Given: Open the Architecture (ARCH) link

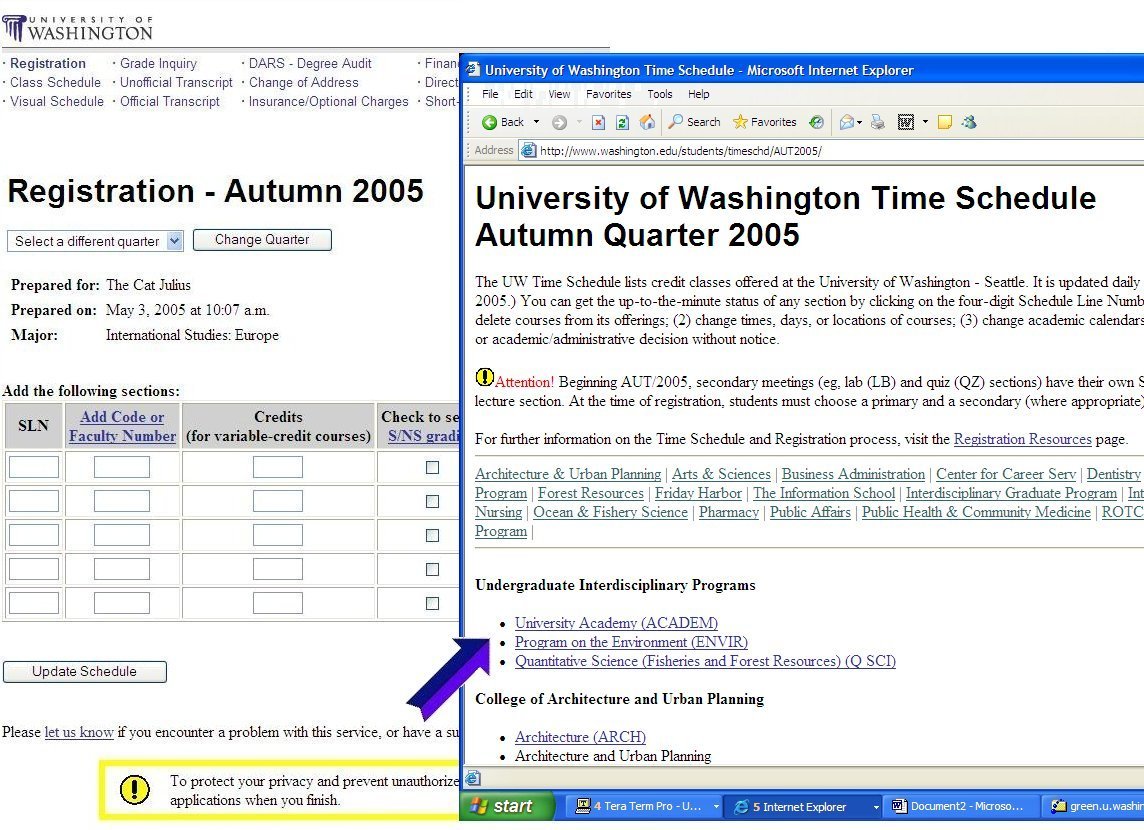Looking at the screenshot, I should [580, 737].
